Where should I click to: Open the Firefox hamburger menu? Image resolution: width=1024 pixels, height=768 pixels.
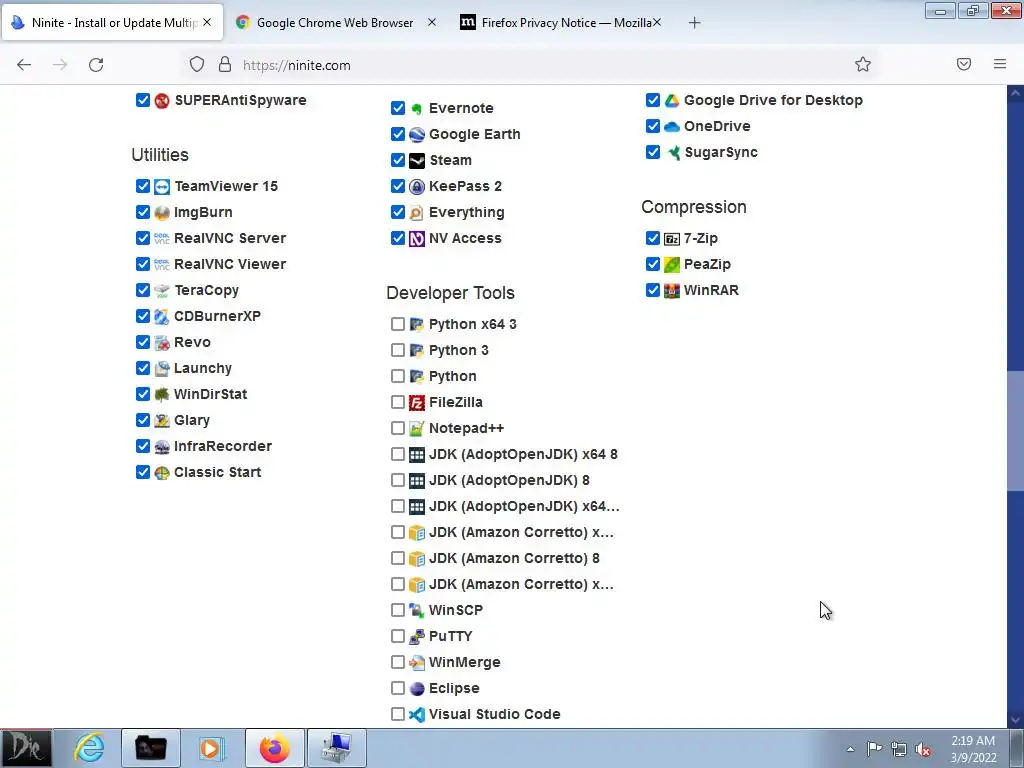tap(1000, 64)
